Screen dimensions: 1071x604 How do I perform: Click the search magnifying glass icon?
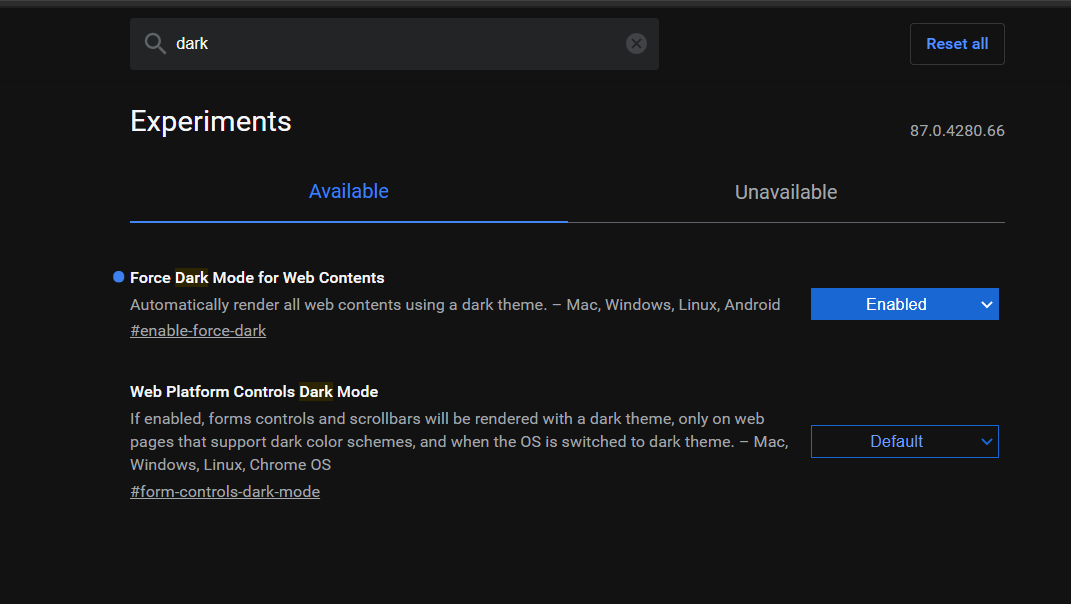[x=154, y=43]
